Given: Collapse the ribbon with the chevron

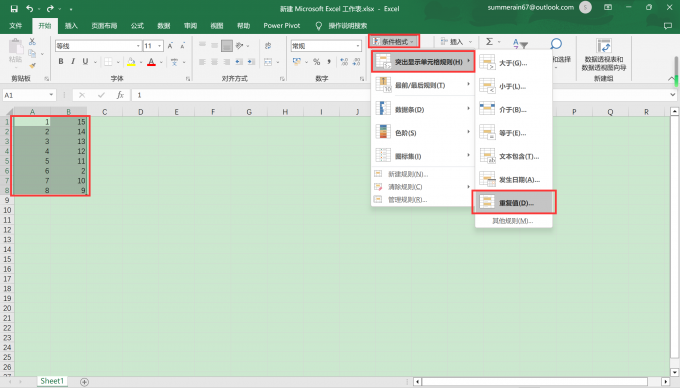Looking at the screenshot, I should (x=671, y=78).
